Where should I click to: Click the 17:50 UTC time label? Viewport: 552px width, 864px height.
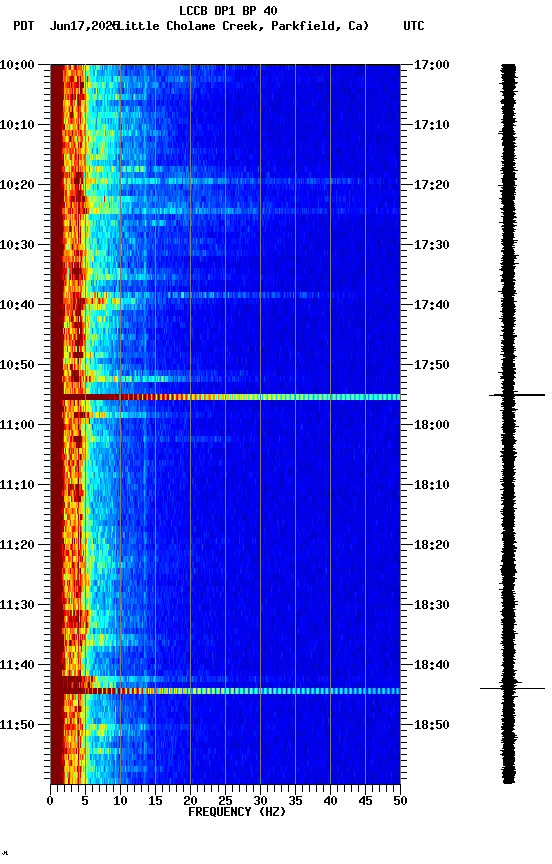tap(432, 365)
